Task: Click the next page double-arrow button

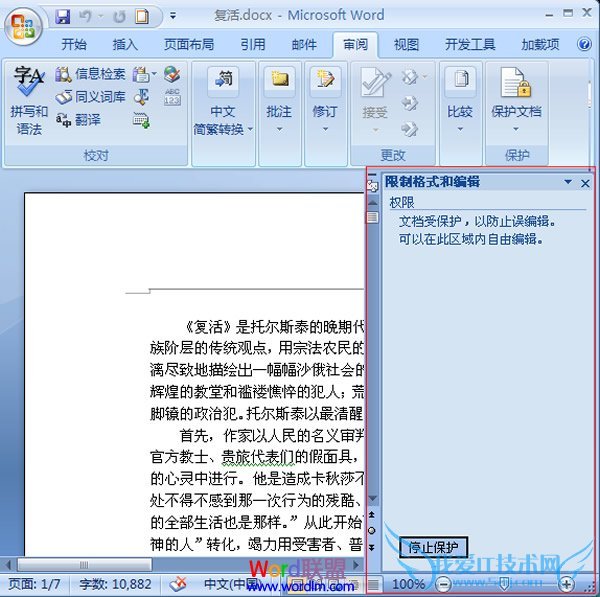Action: [x=372, y=548]
